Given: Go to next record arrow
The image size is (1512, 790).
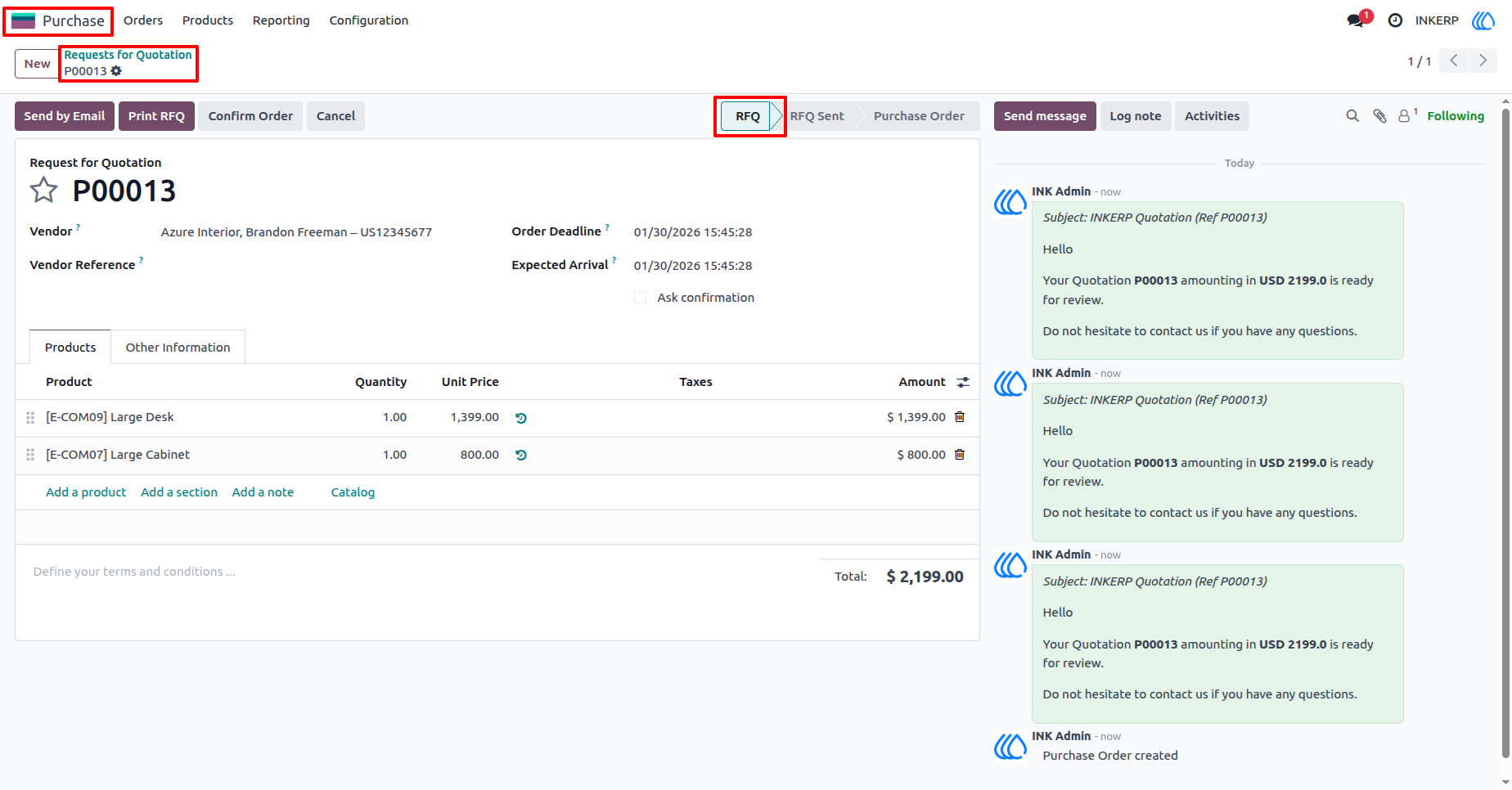Looking at the screenshot, I should [1483, 61].
